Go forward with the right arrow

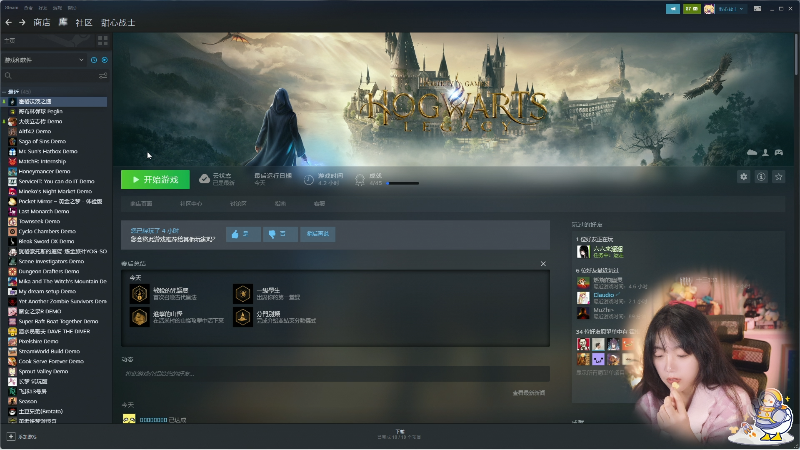[22, 22]
